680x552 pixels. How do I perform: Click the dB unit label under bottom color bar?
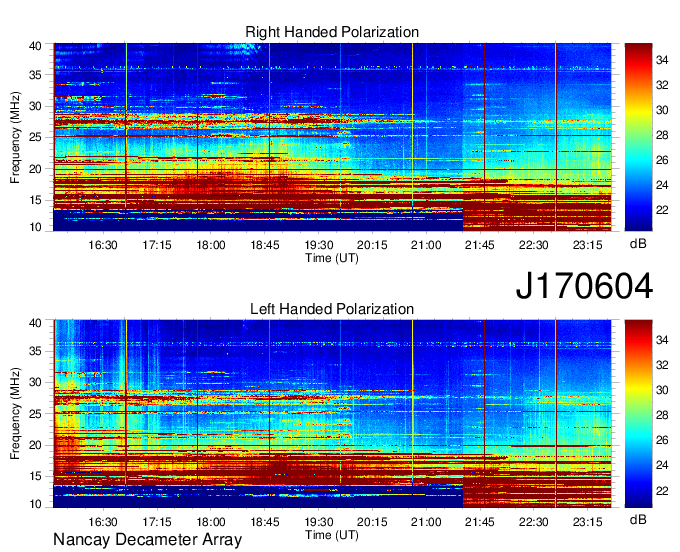(x=638, y=520)
